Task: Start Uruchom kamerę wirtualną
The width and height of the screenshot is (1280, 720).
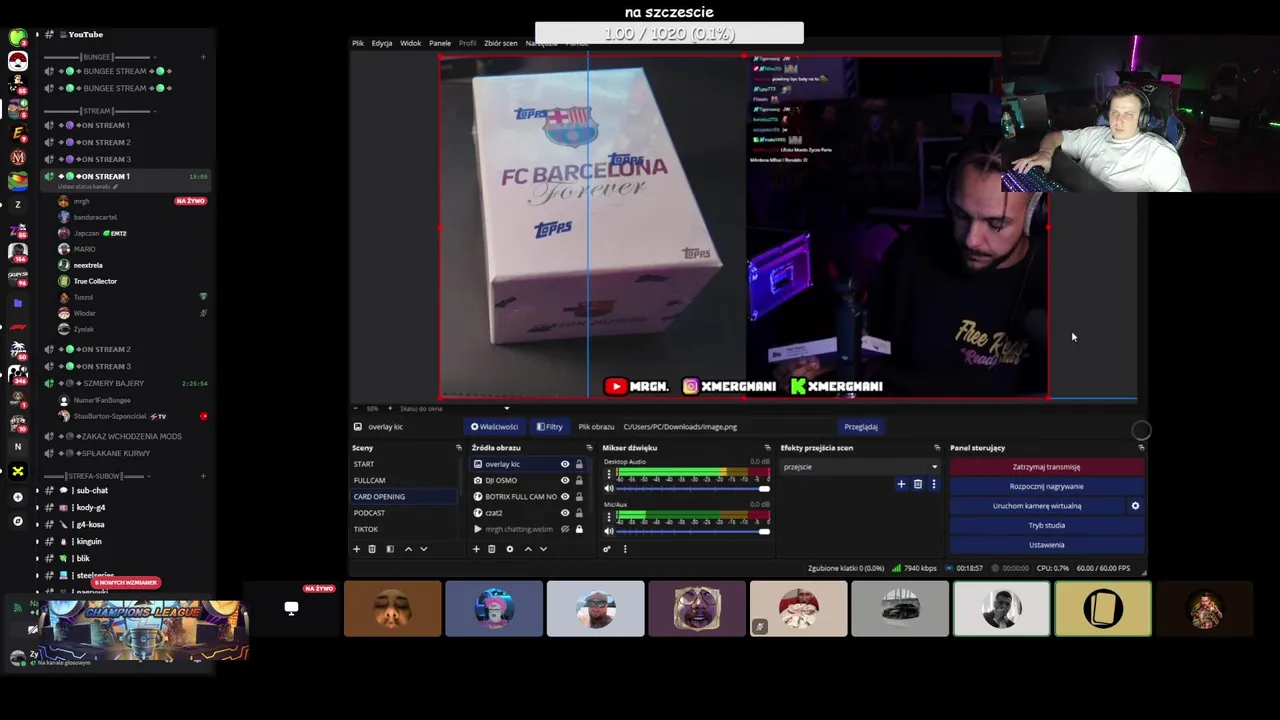Action: coord(1037,505)
